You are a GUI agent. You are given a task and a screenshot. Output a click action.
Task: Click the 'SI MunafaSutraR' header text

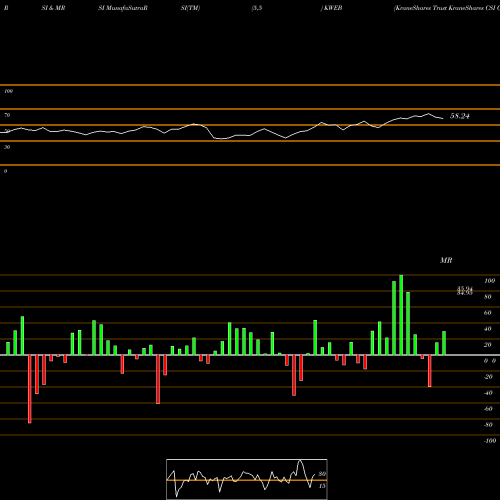coord(123,8)
